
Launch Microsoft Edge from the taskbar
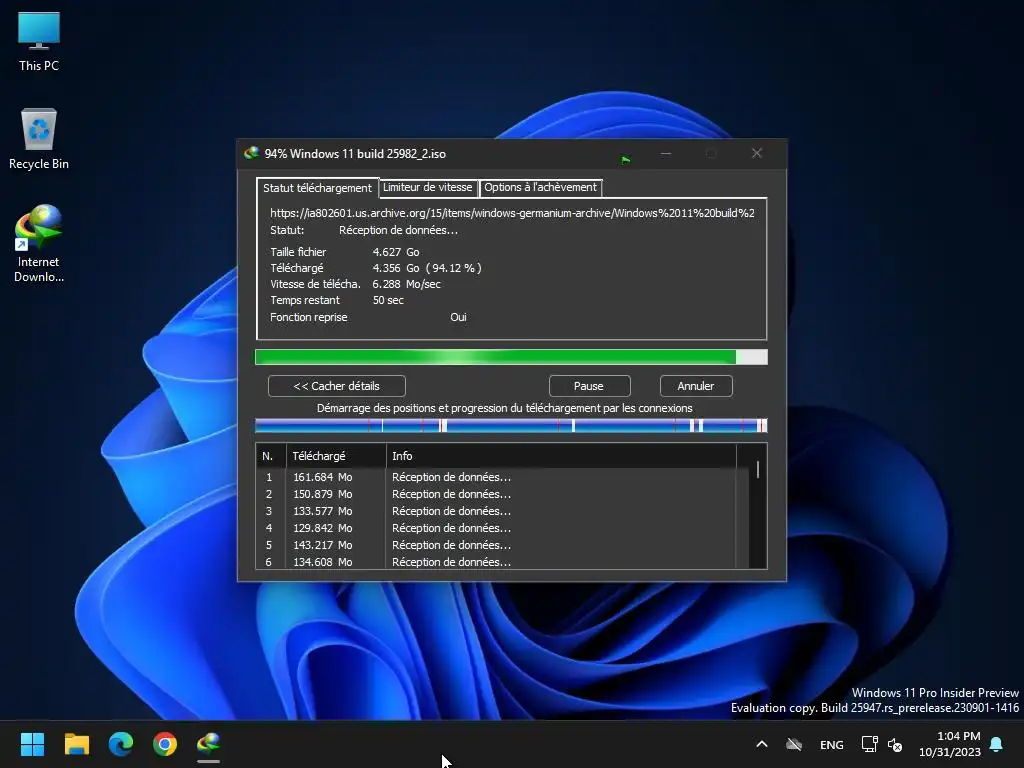(x=121, y=744)
